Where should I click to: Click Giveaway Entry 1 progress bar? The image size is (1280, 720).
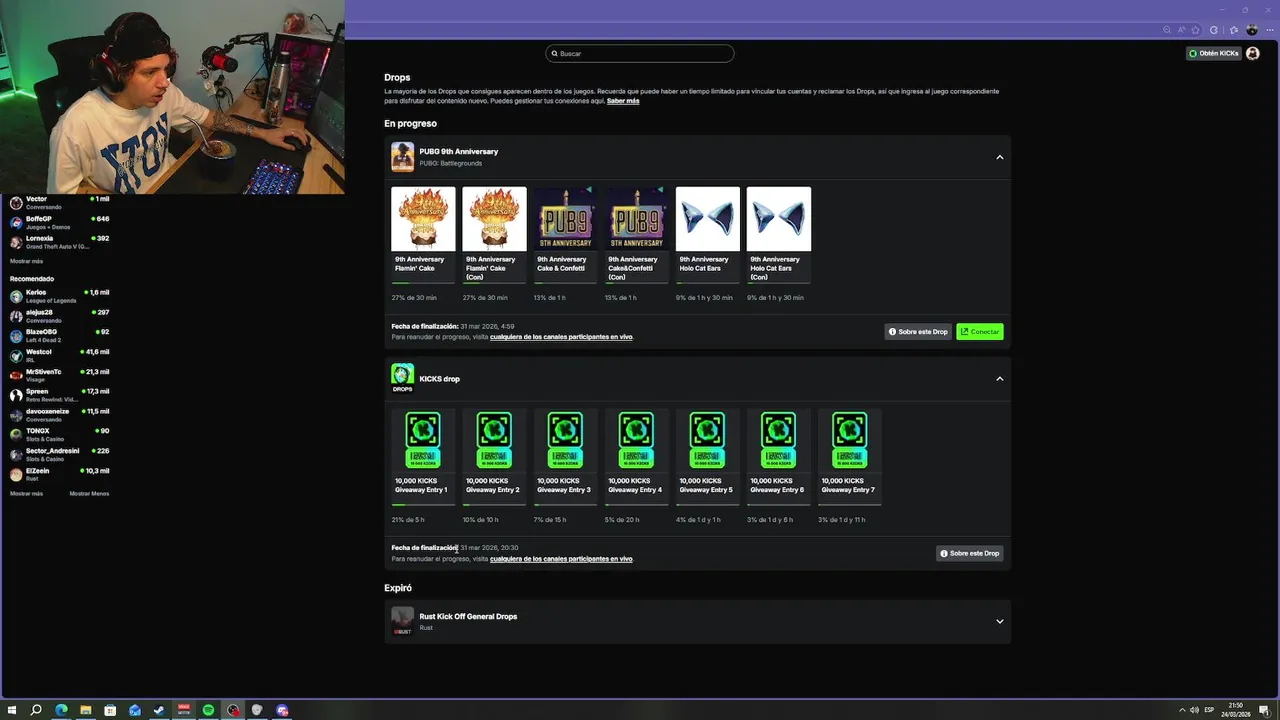(423, 505)
